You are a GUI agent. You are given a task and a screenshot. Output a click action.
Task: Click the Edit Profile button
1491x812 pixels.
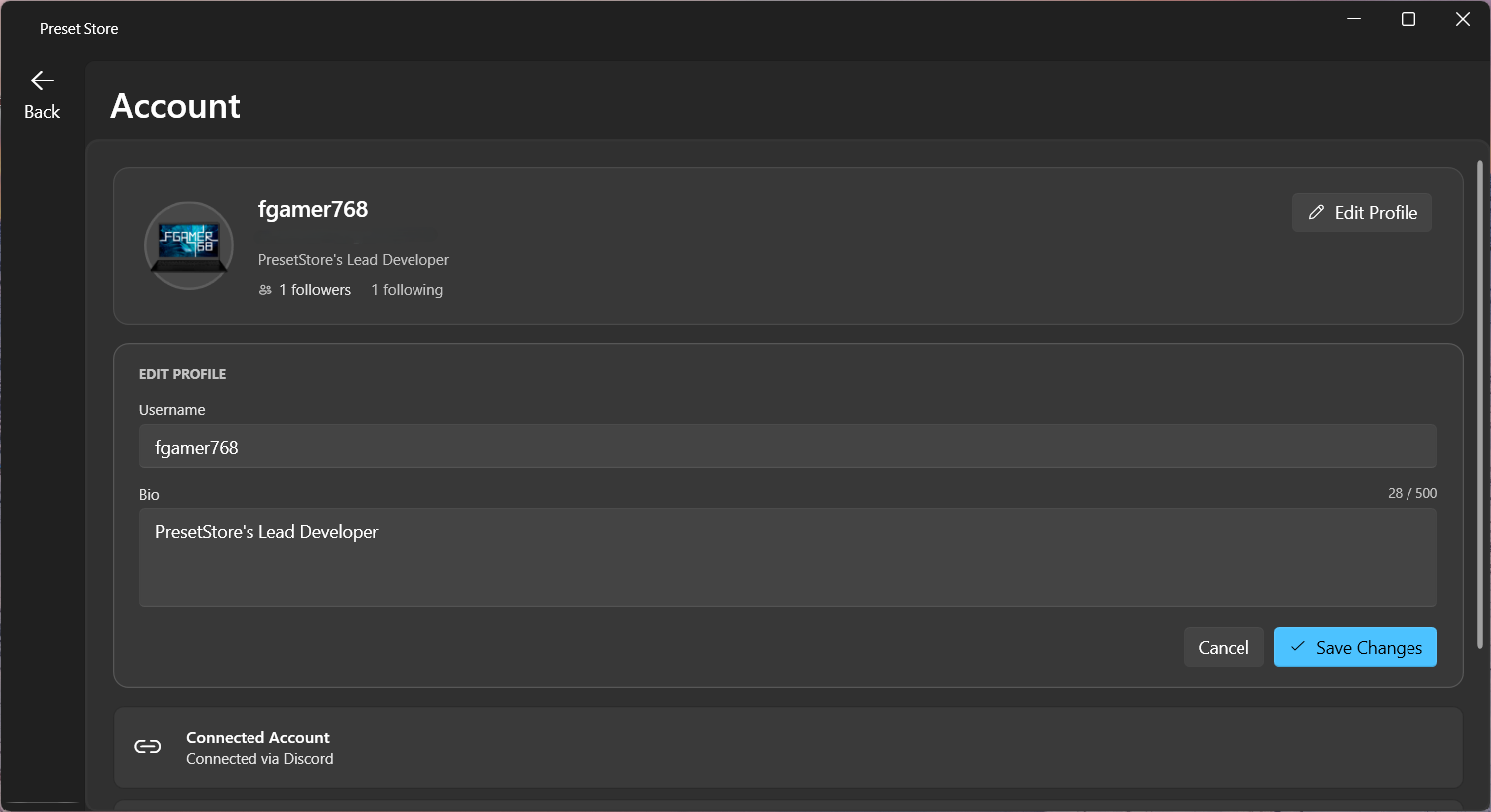[1362, 212]
